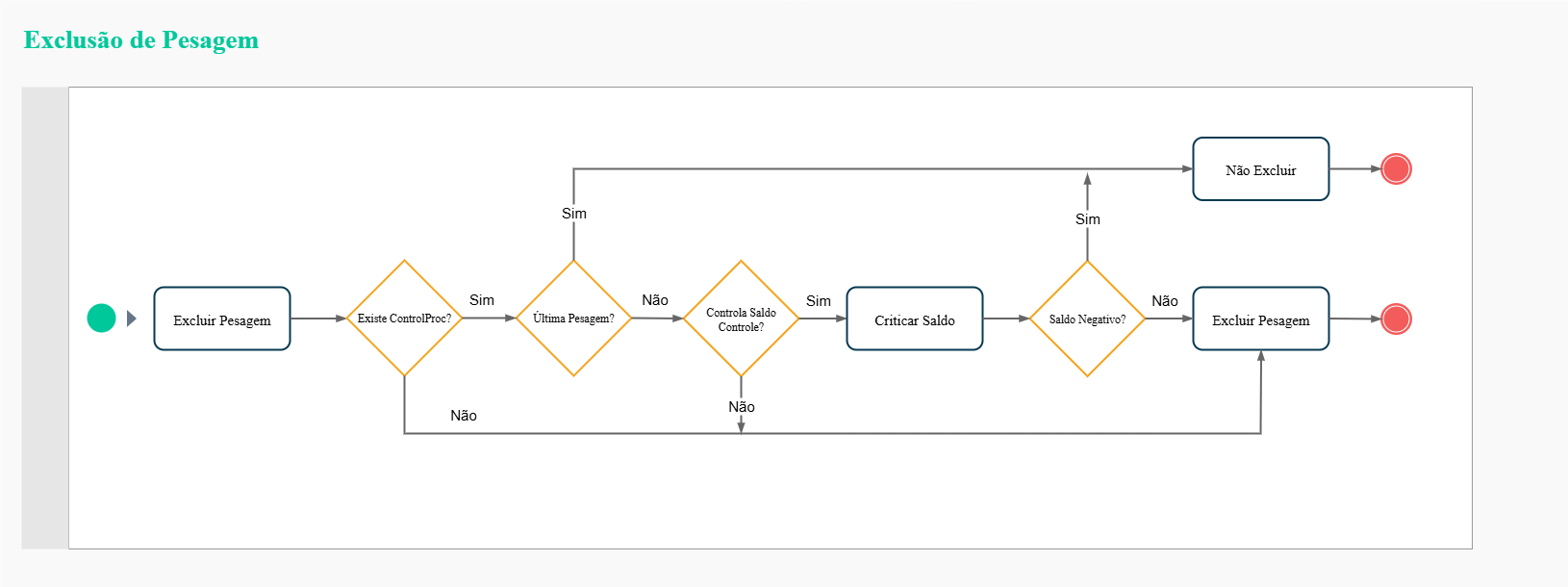This screenshot has height=587, width=1568.
Task: Select the Existe ControlProc? decision diamond
Action: 404,319
